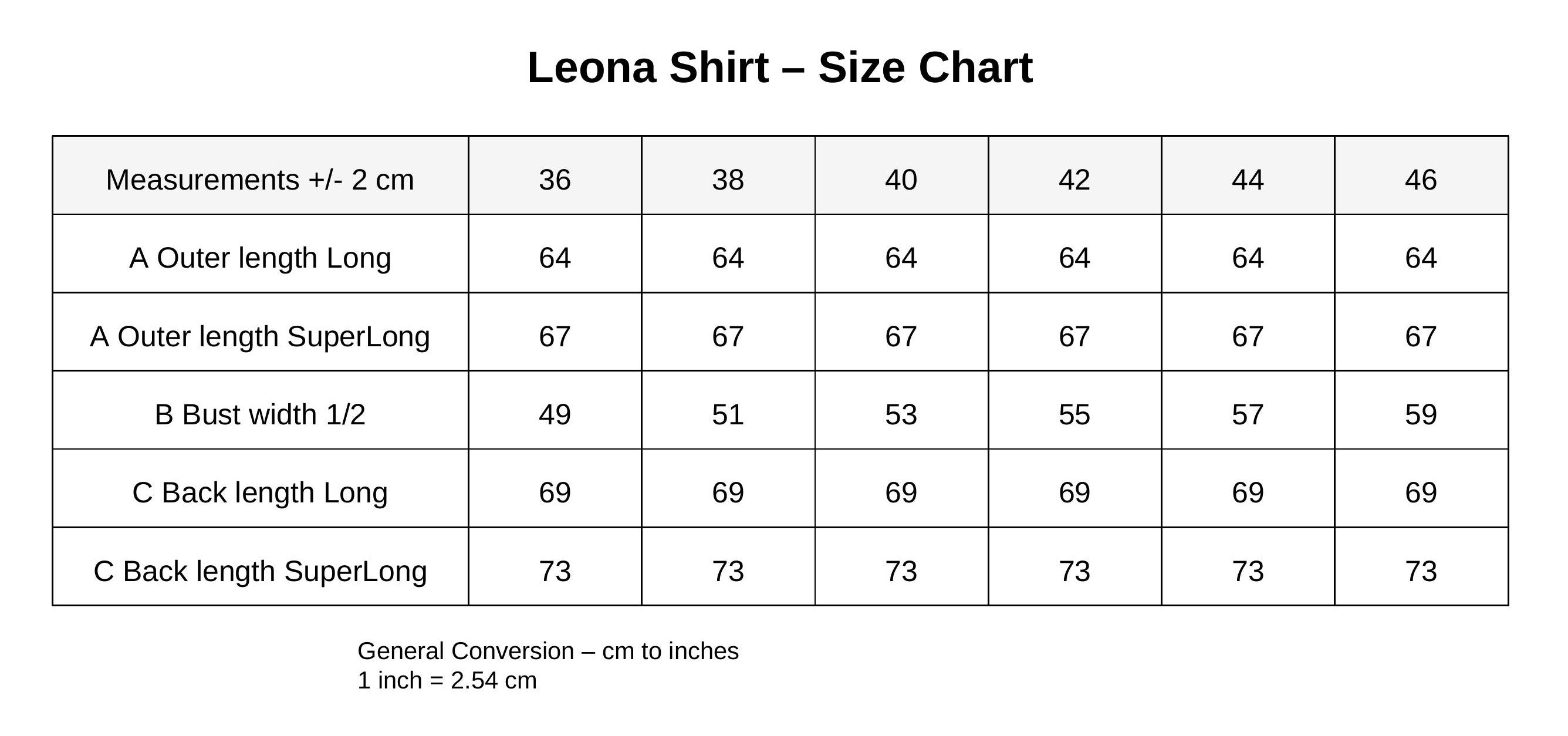Click bust width value 59 for size 46
Viewport: 1568px width, 736px height.
click(1421, 414)
